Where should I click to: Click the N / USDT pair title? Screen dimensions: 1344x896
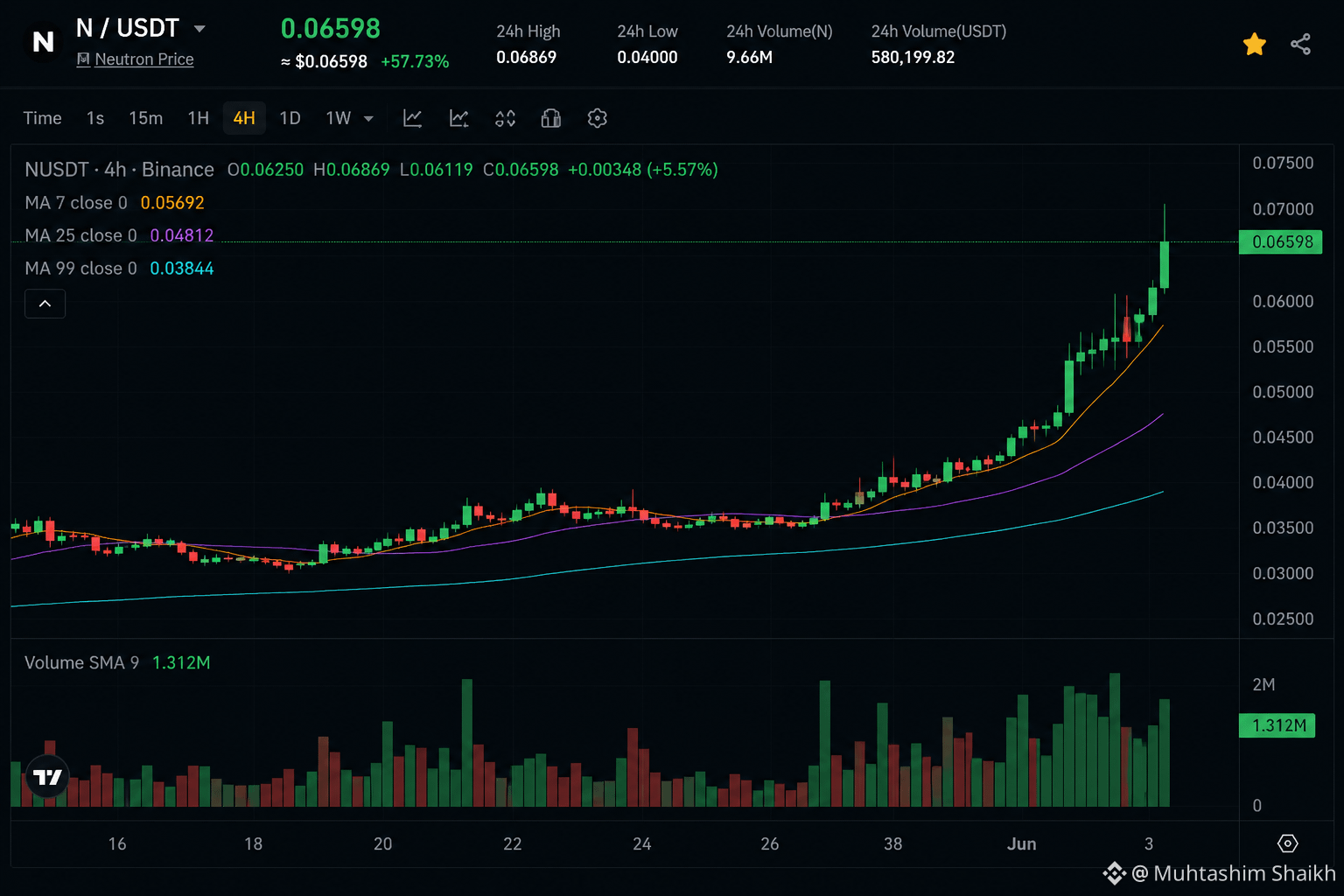(128, 28)
